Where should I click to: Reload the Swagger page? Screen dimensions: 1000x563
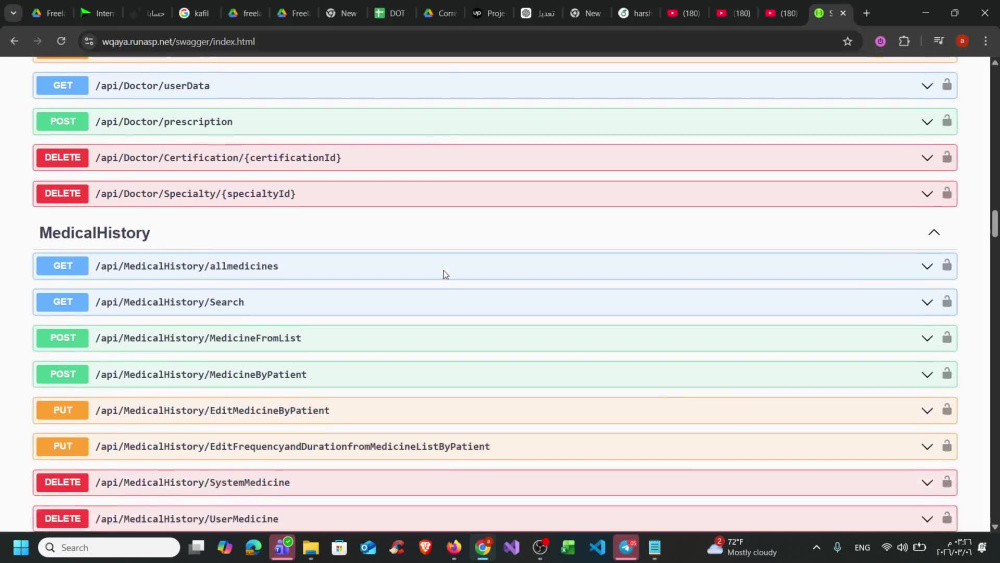pos(61,41)
